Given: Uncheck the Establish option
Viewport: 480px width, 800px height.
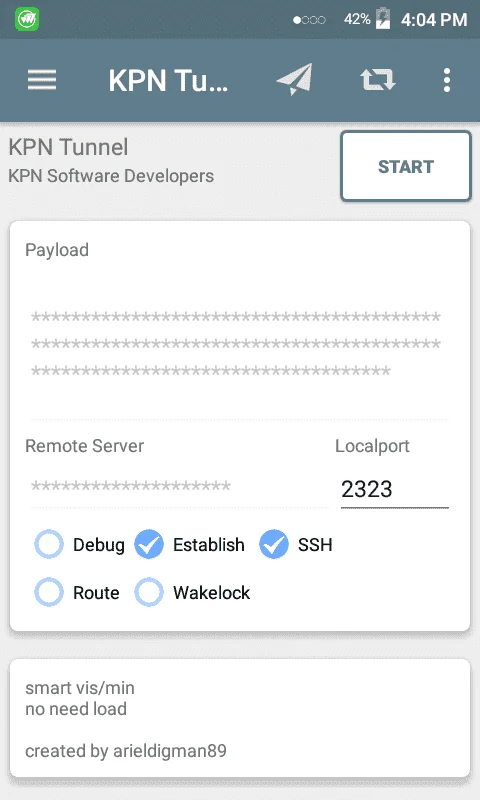Looking at the screenshot, I should point(189,544).
